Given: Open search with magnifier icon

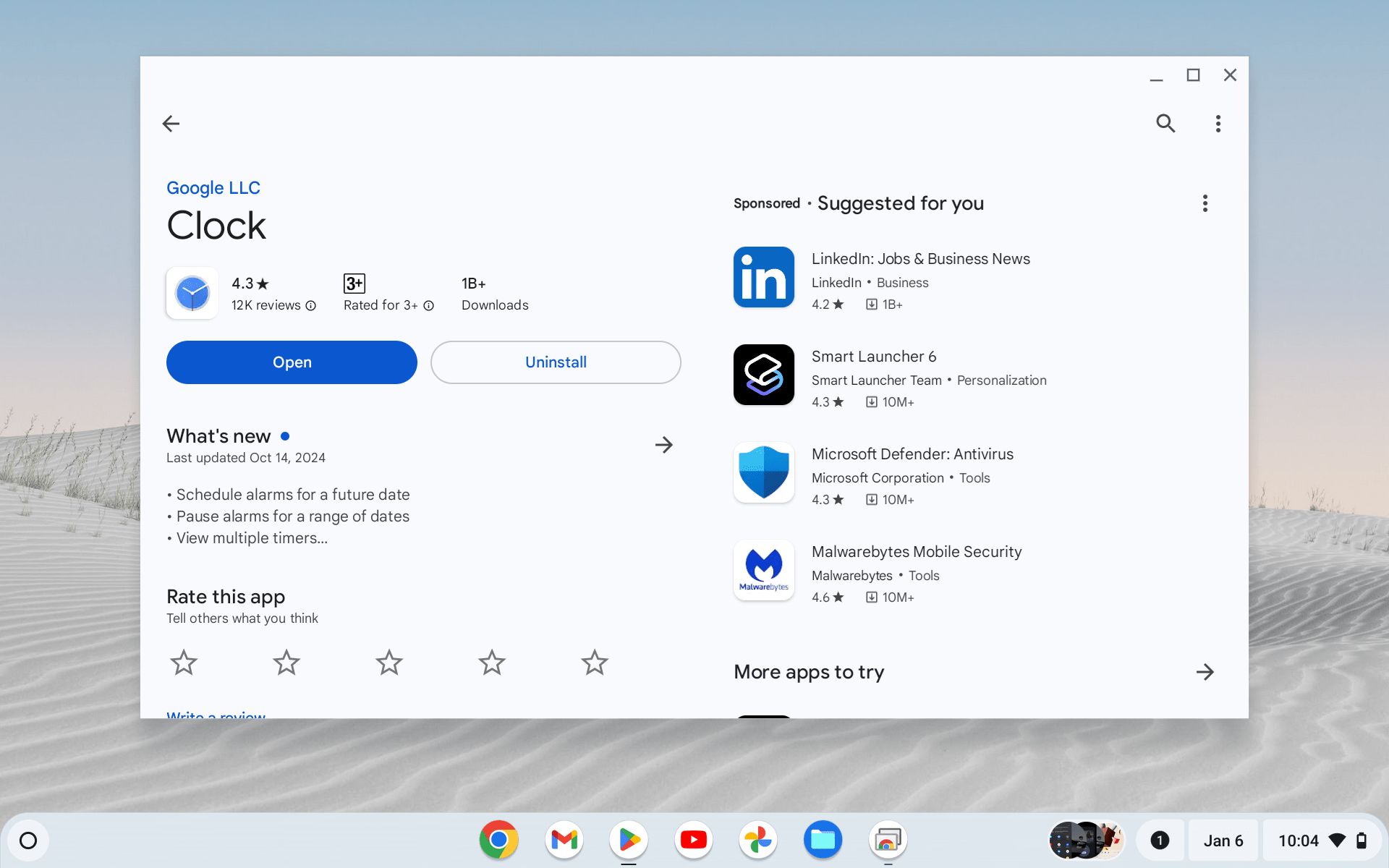Looking at the screenshot, I should (1165, 124).
